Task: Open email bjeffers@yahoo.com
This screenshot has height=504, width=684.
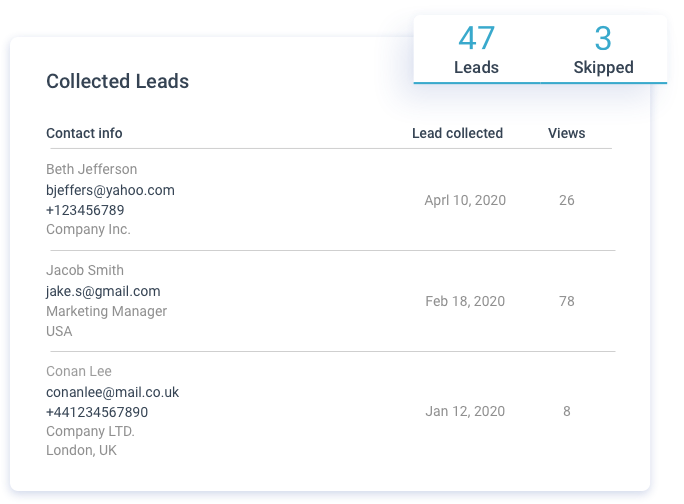Action: coord(110,190)
